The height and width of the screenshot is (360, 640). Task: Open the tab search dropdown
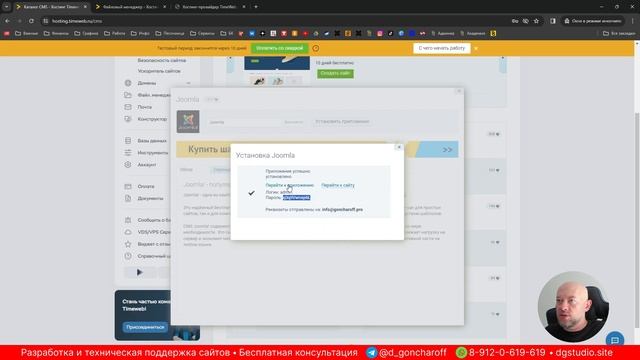click(6, 7)
